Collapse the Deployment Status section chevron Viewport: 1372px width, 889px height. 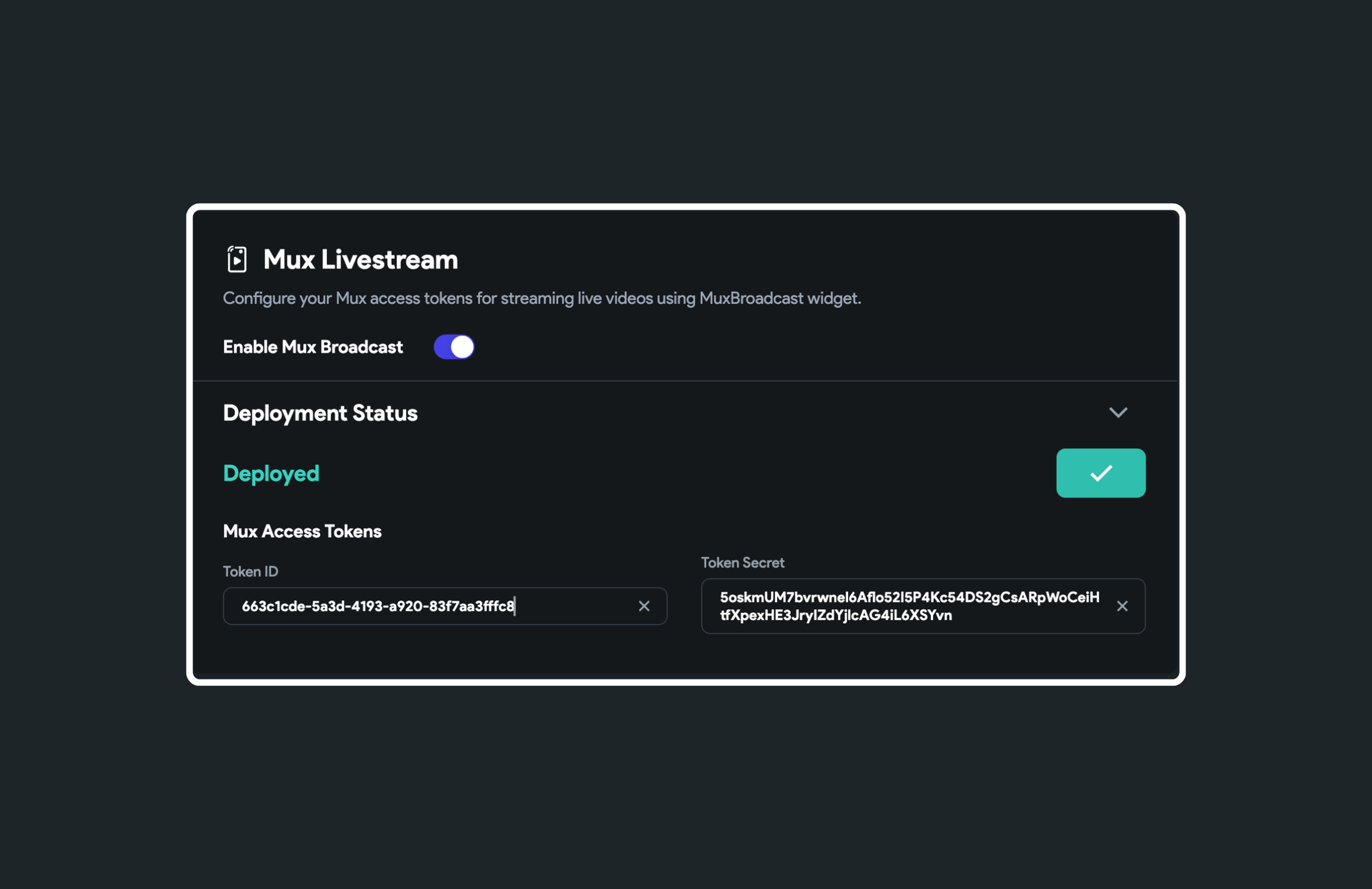[1118, 413]
